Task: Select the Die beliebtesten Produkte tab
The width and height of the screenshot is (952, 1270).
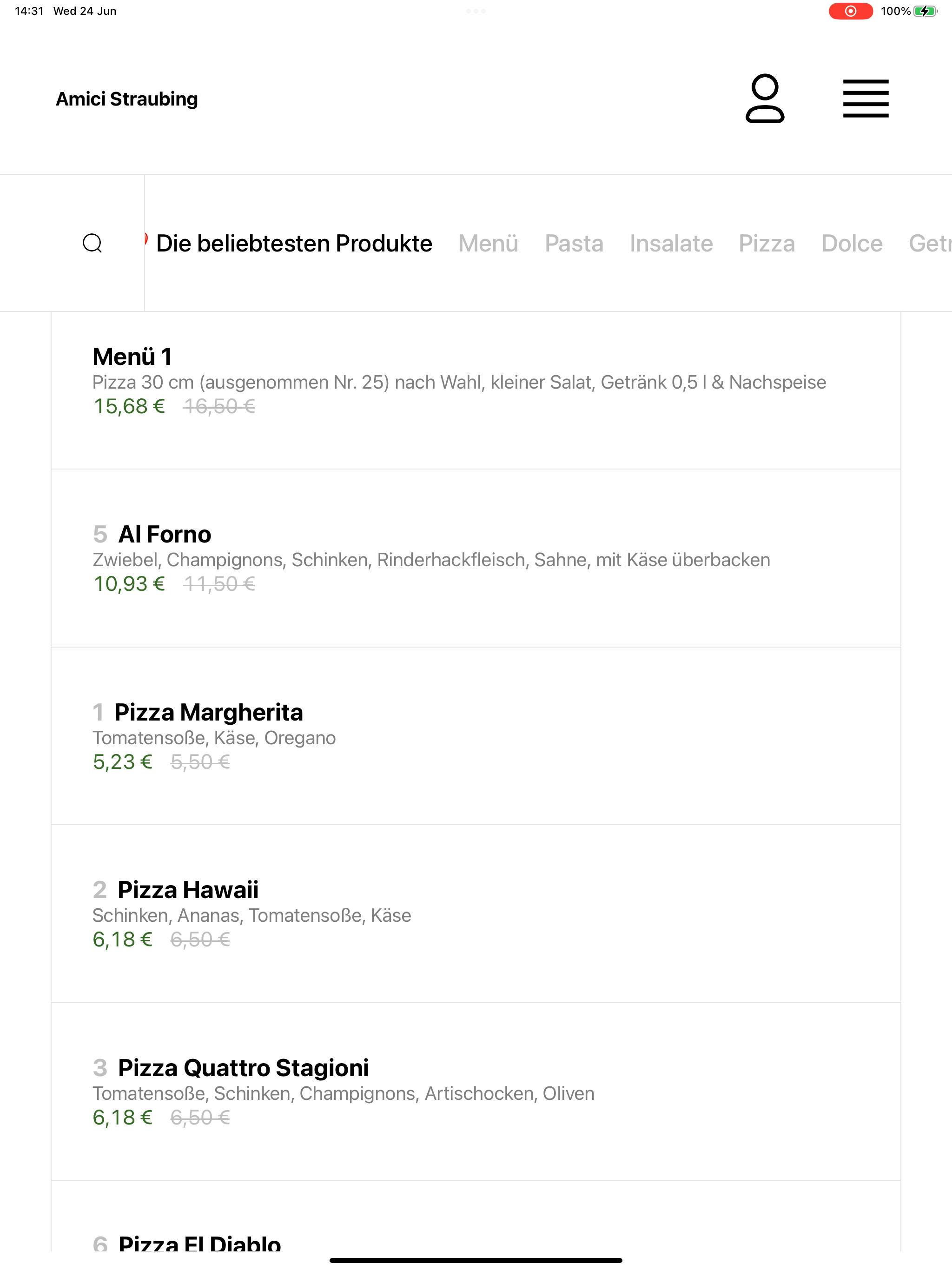Action: coord(294,244)
